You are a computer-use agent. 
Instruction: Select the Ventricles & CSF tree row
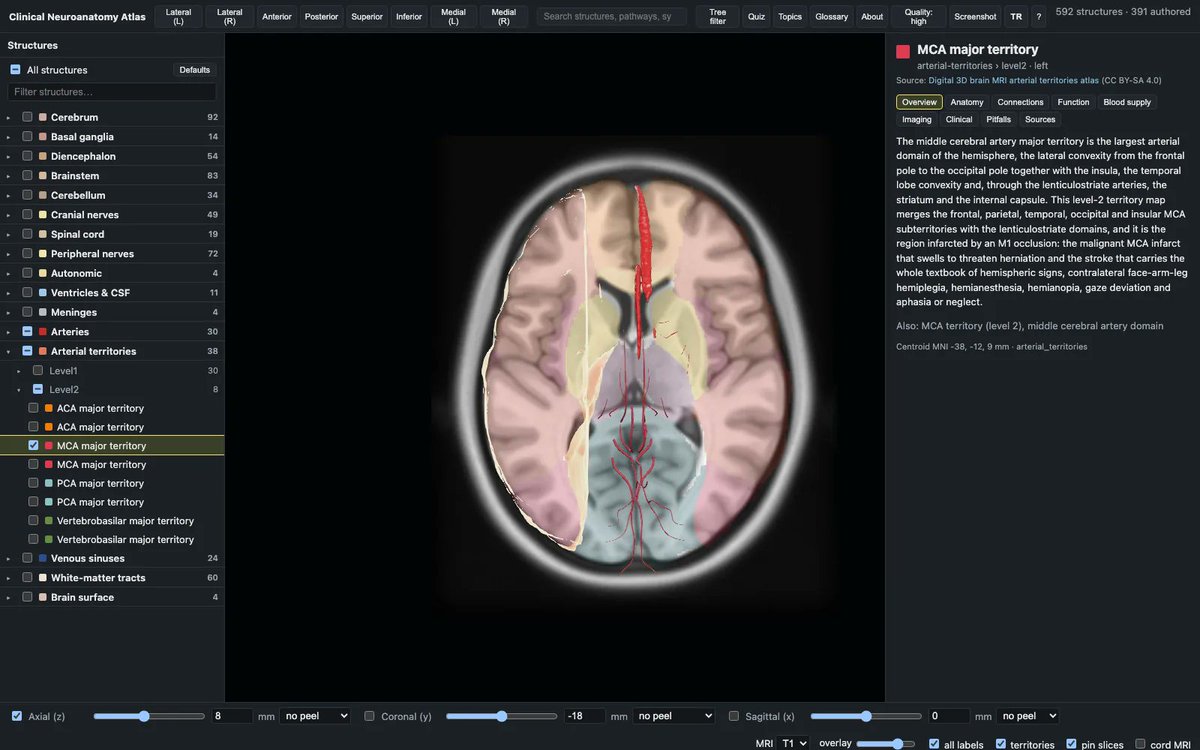coord(112,293)
